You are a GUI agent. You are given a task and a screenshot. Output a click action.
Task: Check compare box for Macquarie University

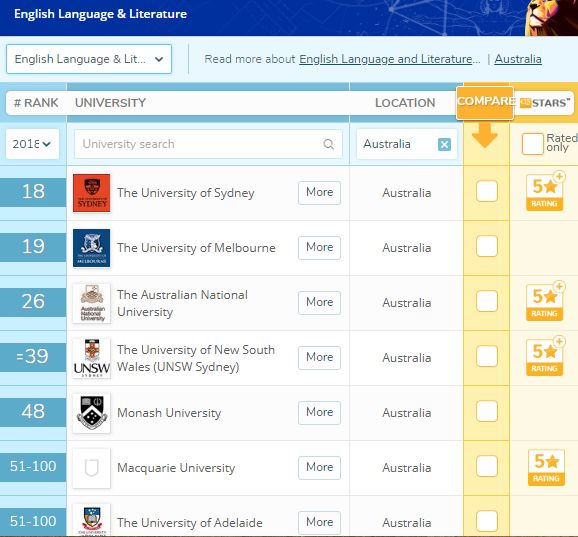487,466
